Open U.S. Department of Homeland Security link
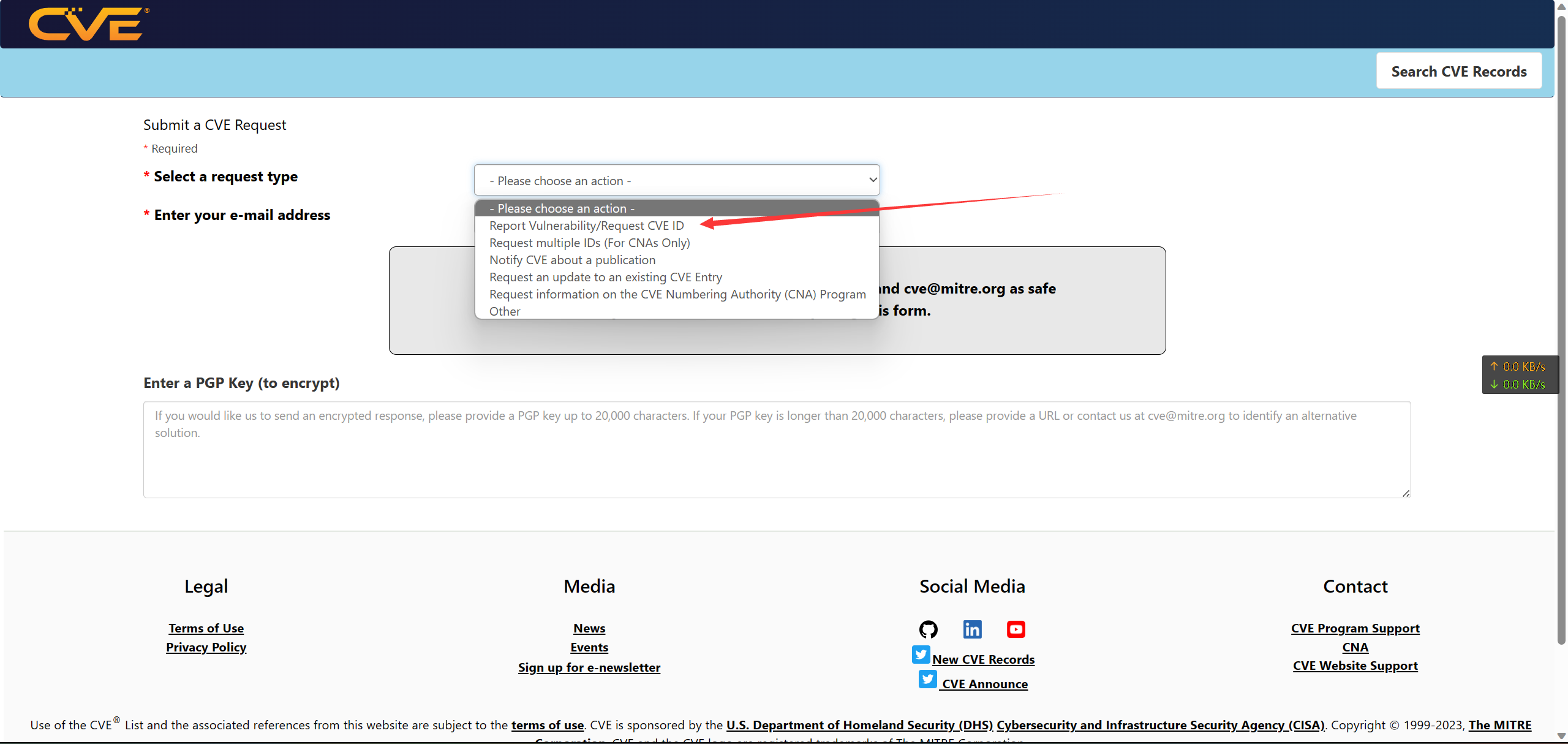Image resolution: width=1568 pixels, height=744 pixels. coord(859,725)
